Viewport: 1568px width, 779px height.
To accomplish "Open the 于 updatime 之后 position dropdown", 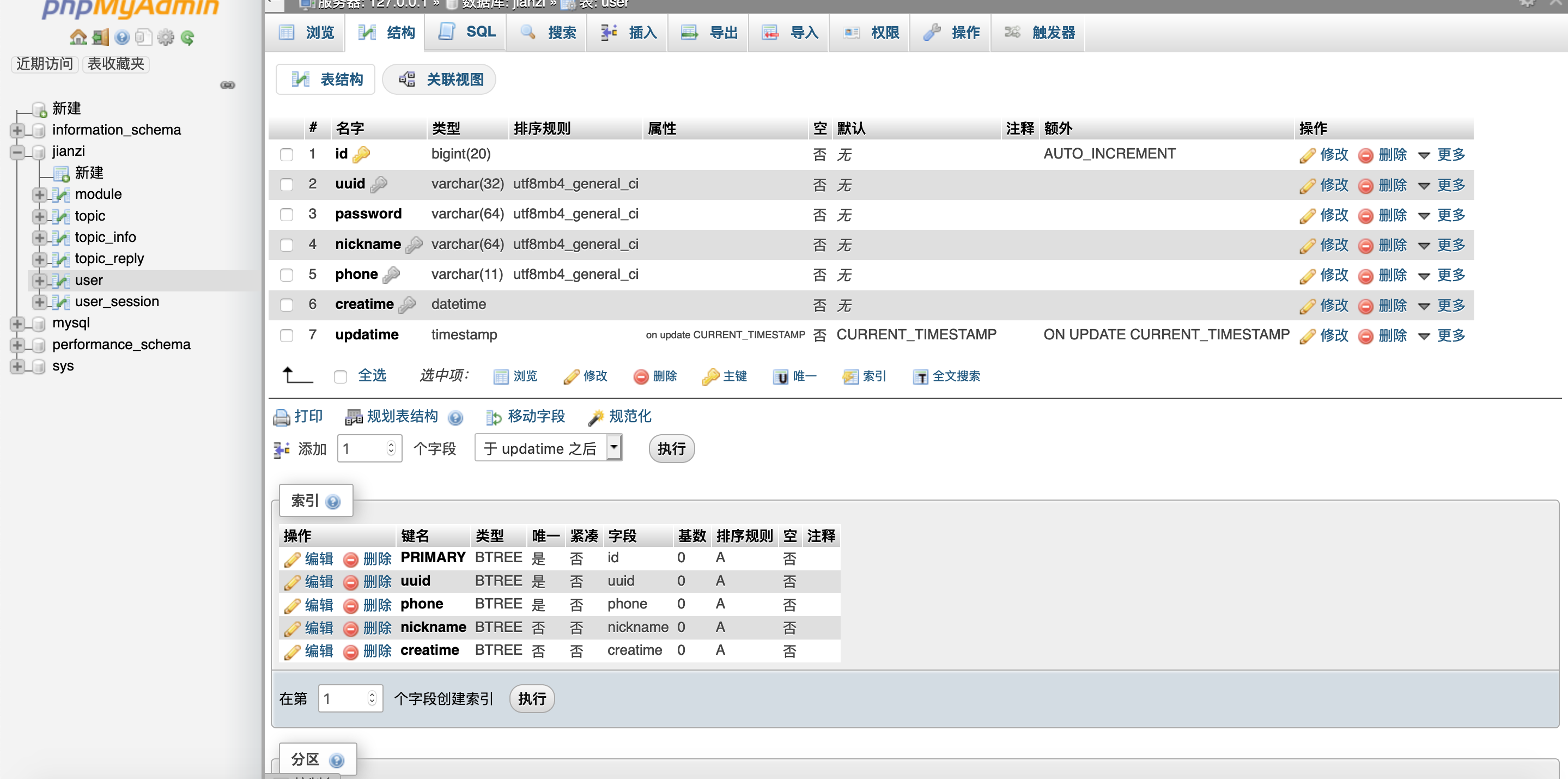I will (x=548, y=448).
